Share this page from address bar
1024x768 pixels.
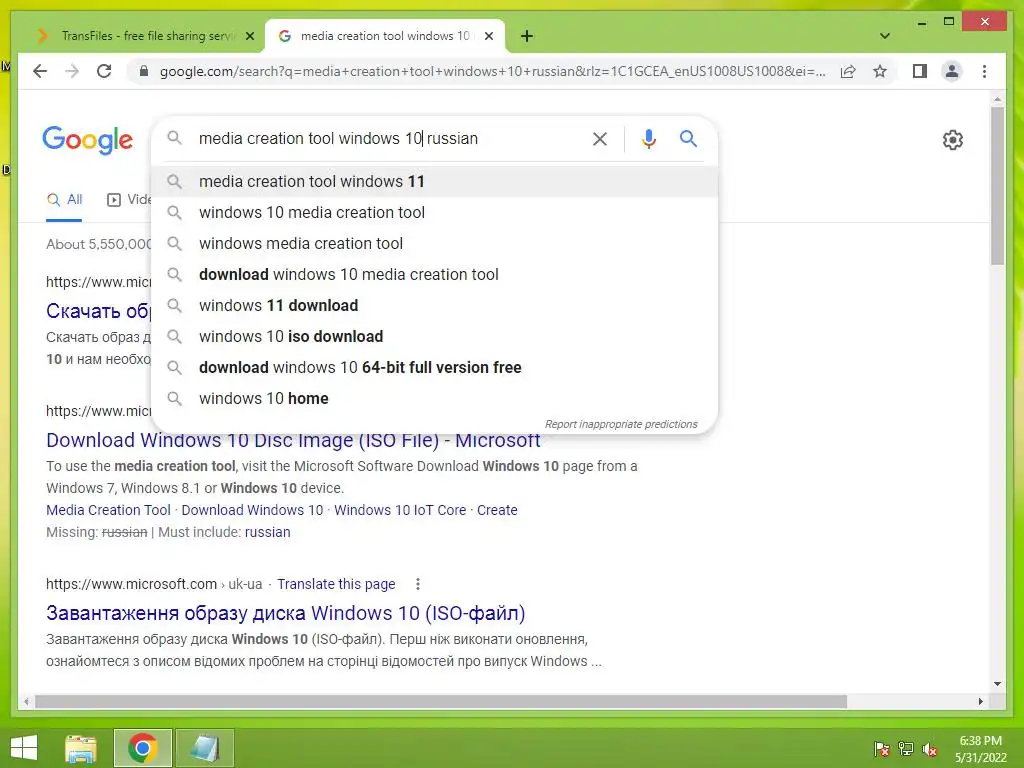tap(848, 71)
